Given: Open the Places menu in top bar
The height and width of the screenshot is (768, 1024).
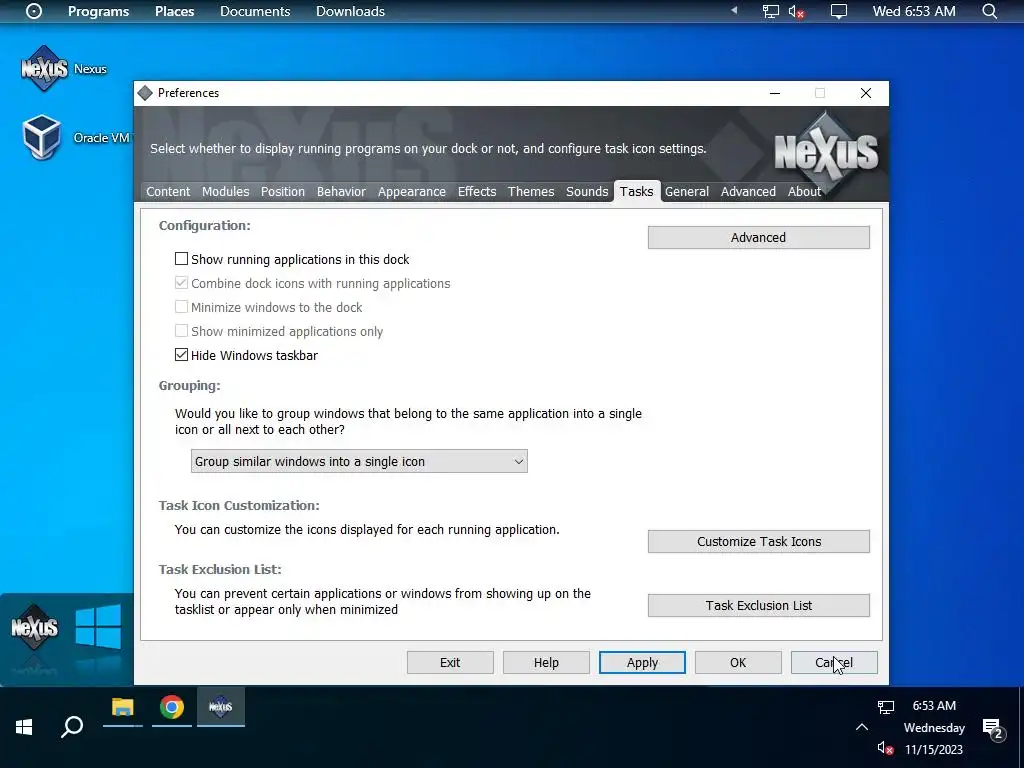Looking at the screenshot, I should 174,11.
